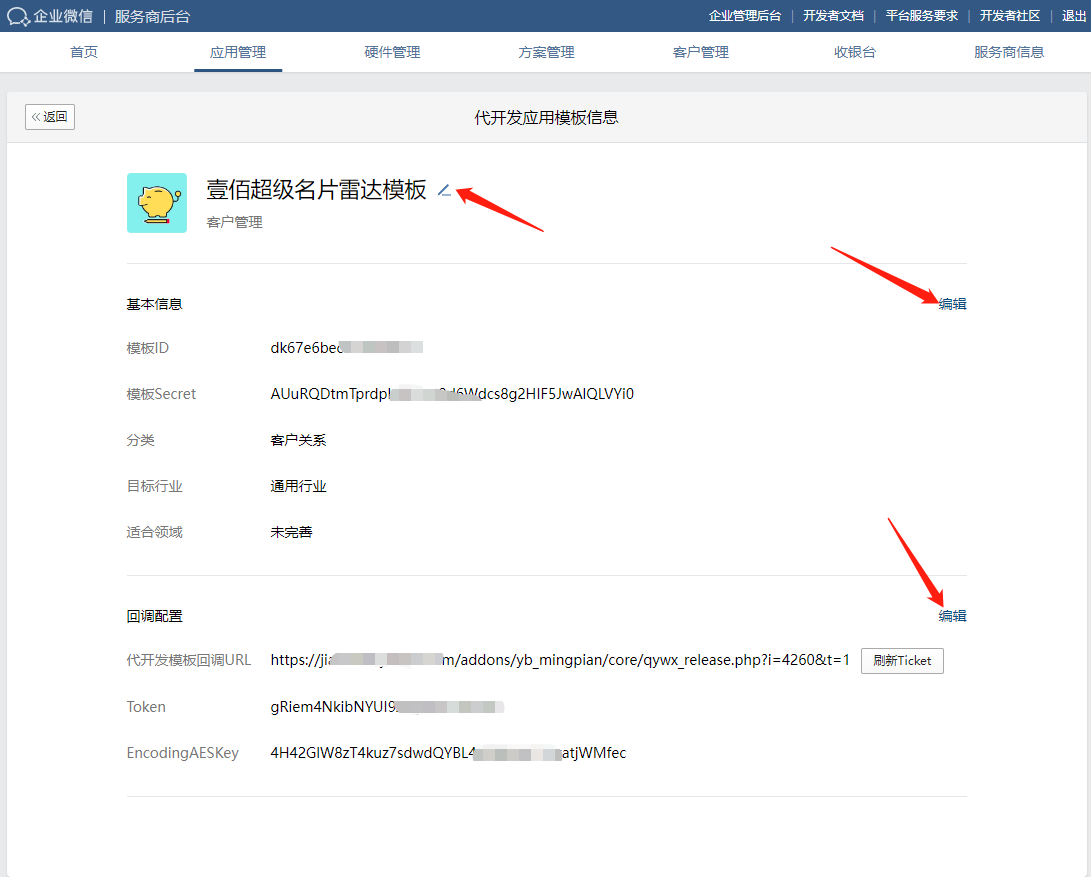The height and width of the screenshot is (877, 1091).
Task: Click the 服务商后台 header text
Action: click(152, 17)
